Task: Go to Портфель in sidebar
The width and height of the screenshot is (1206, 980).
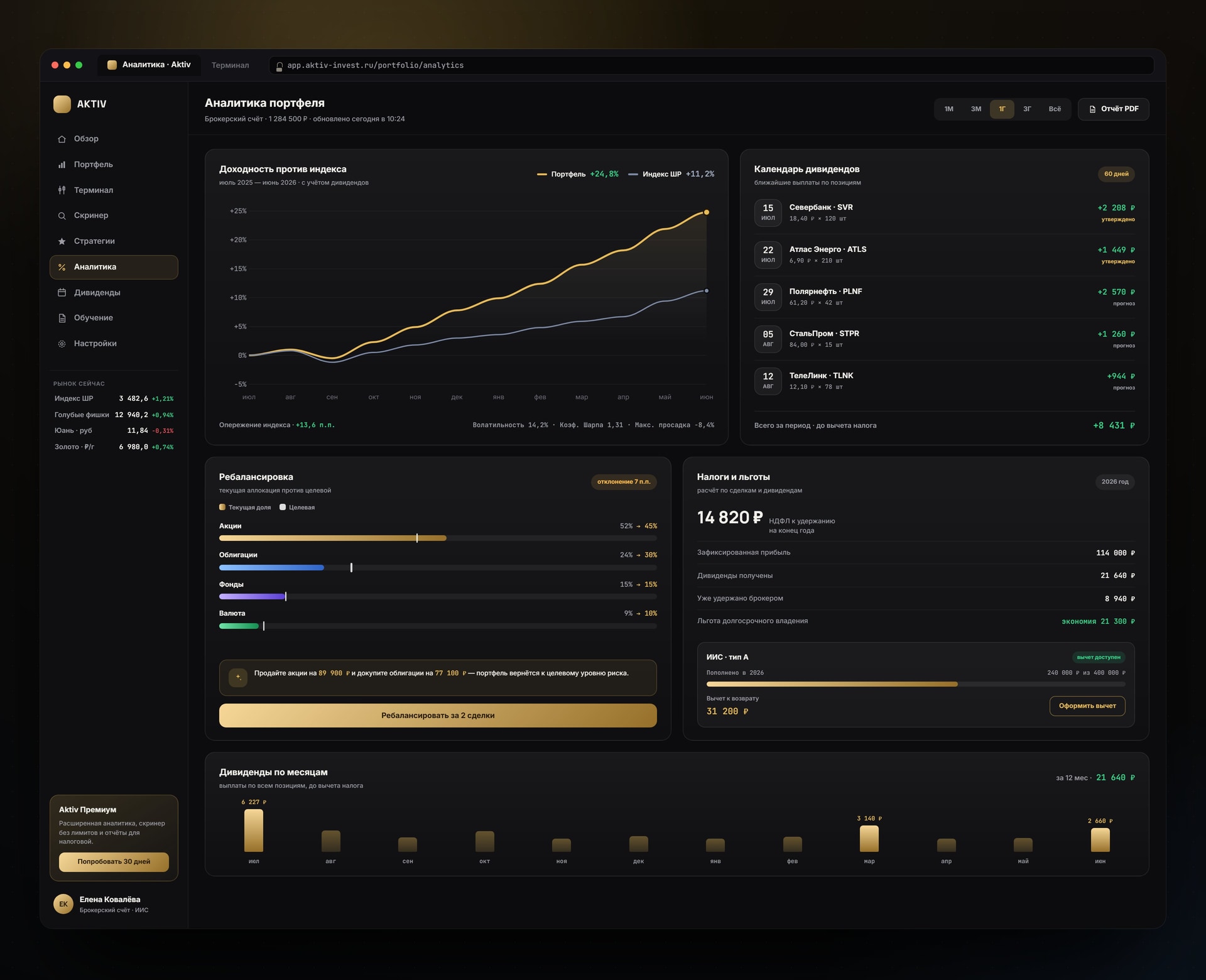Action: point(114,165)
